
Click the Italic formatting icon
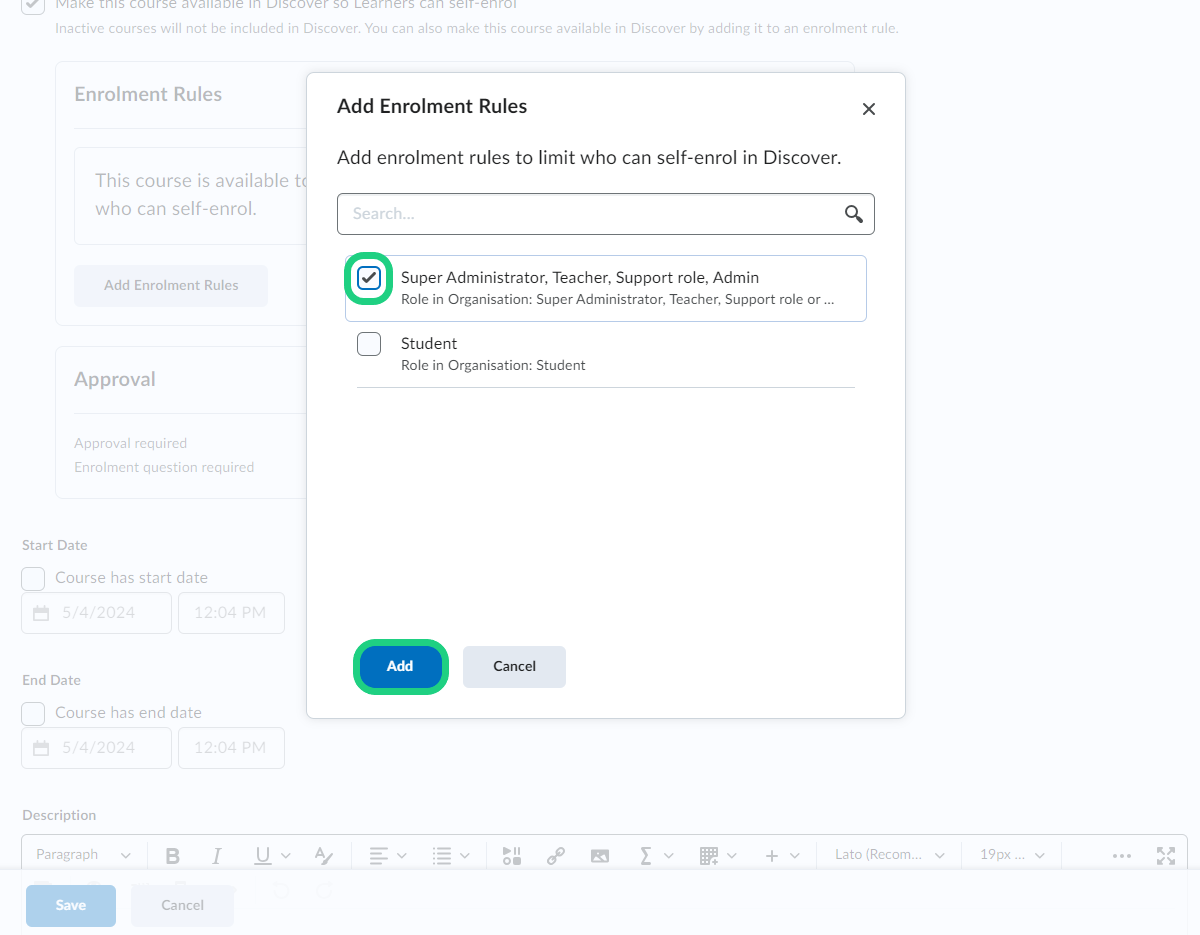(x=216, y=856)
